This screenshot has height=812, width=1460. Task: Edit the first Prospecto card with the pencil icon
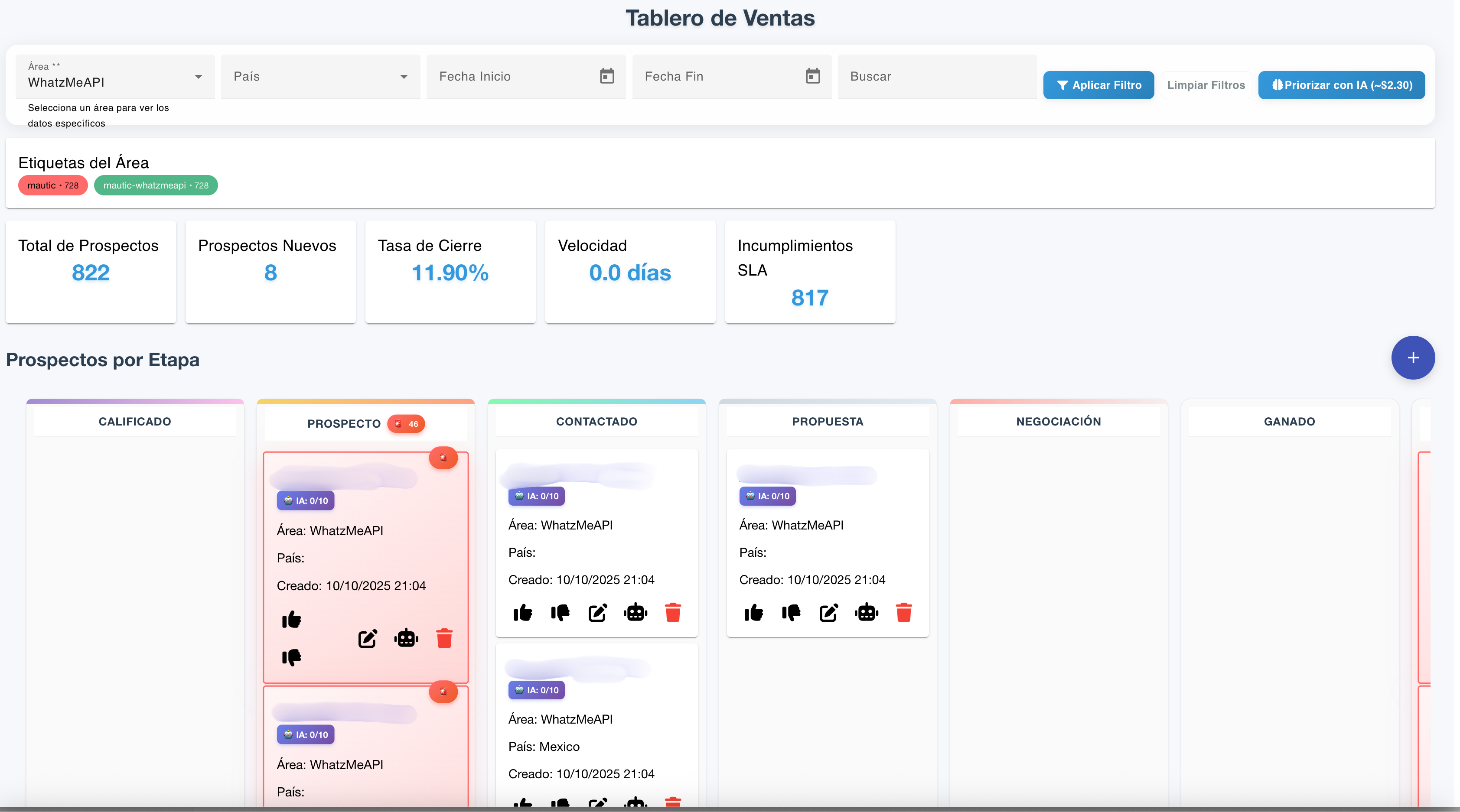368,639
